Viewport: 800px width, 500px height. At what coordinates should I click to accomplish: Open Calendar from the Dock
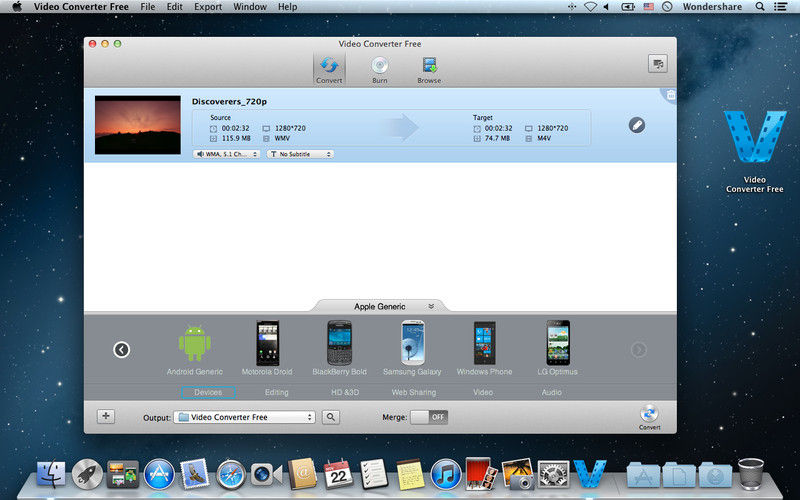point(338,474)
